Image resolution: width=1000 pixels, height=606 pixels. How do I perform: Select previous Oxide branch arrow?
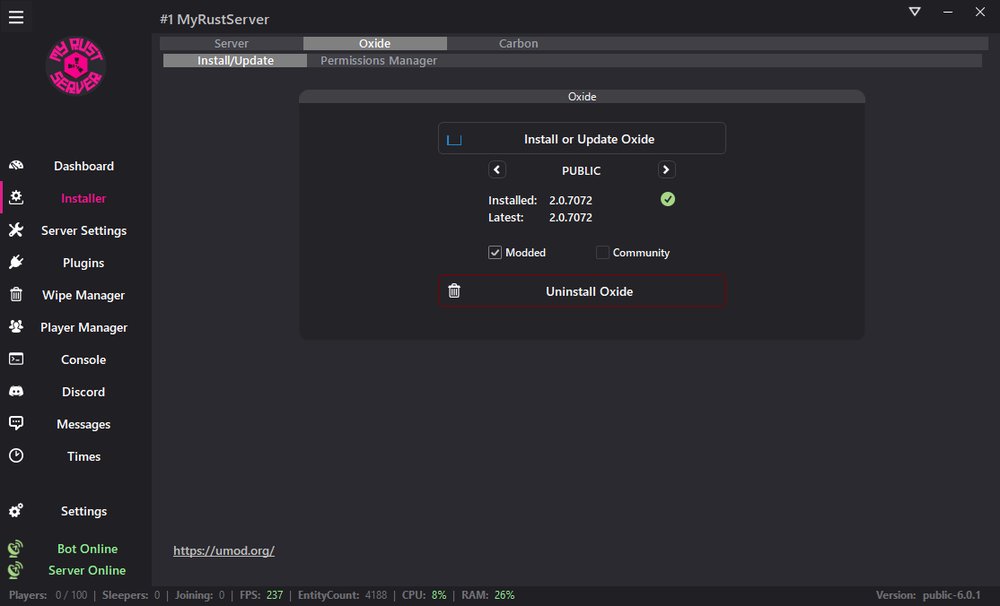pos(497,170)
